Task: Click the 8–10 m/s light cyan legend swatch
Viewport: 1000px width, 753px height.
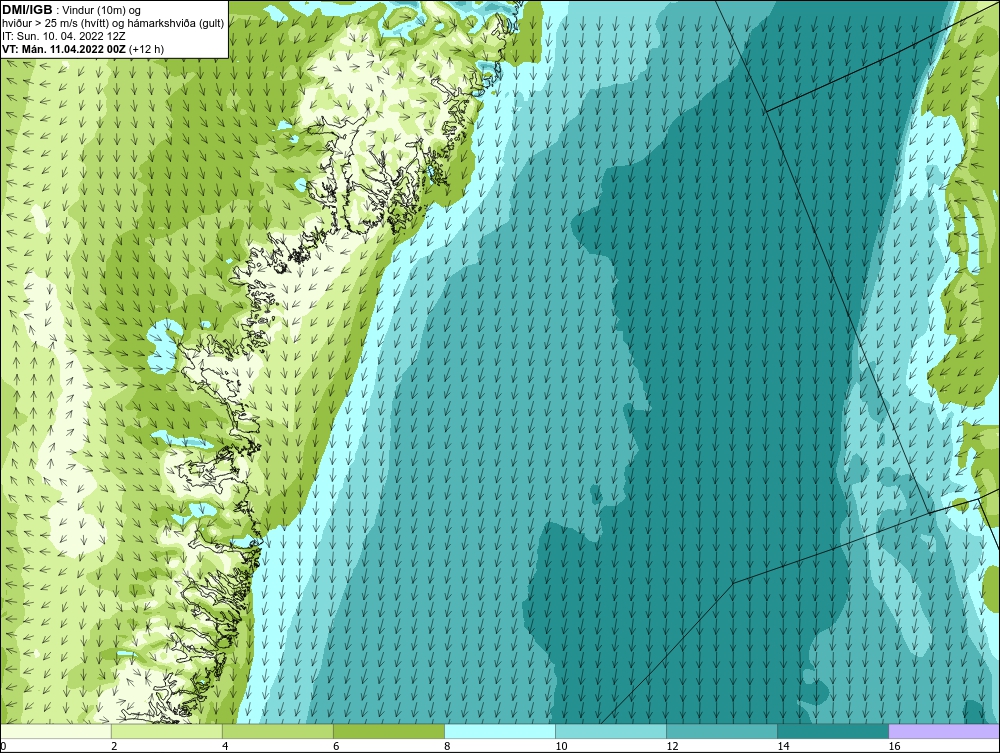Action: 499,731
